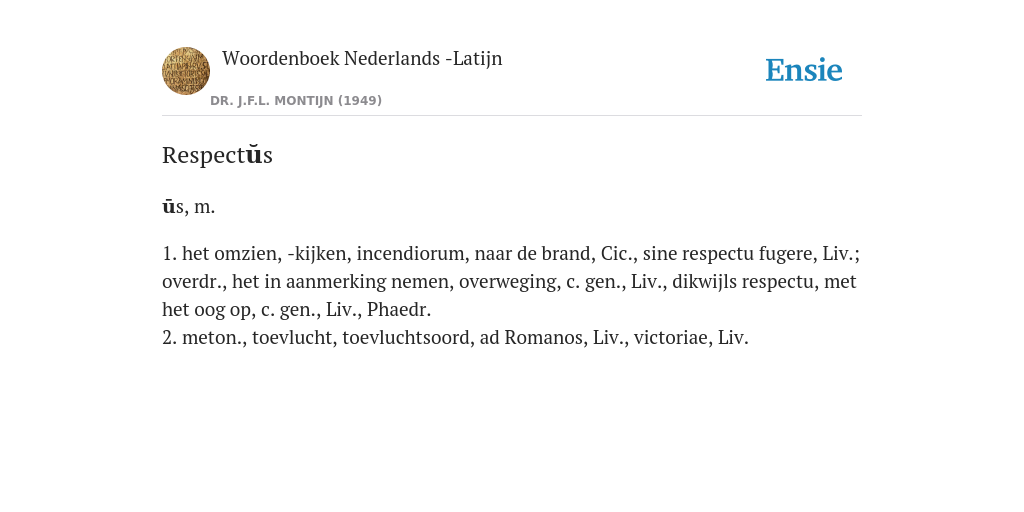
Task: Click author name DR. J.F.L. MONTIJN (1949)
Action: [296, 101]
